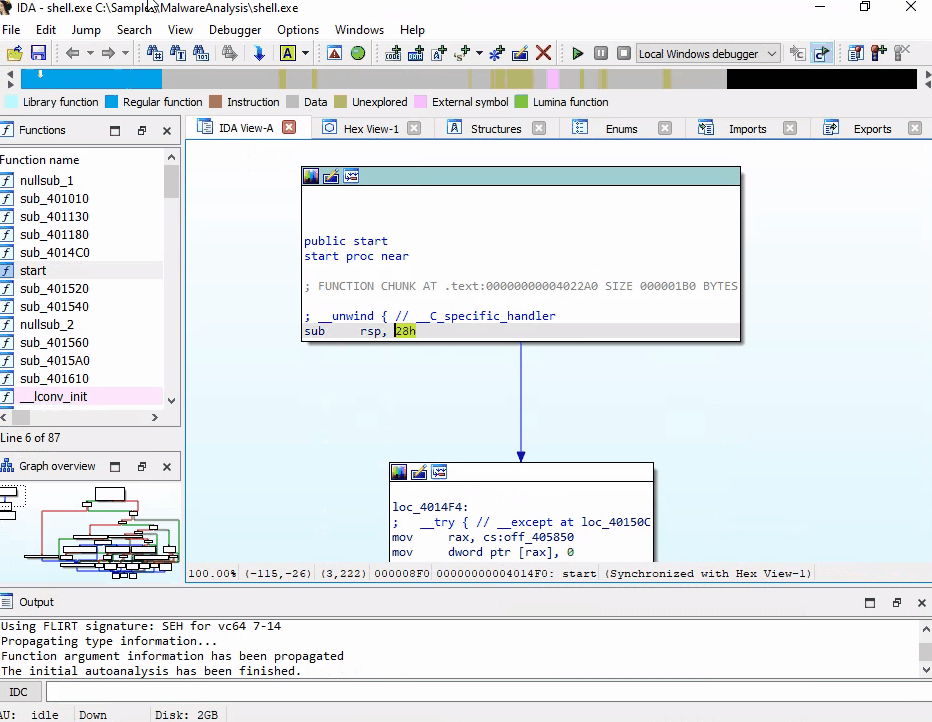Click the blue down arrow jump icon
This screenshot has width=932, height=722.
click(x=259, y=53)
